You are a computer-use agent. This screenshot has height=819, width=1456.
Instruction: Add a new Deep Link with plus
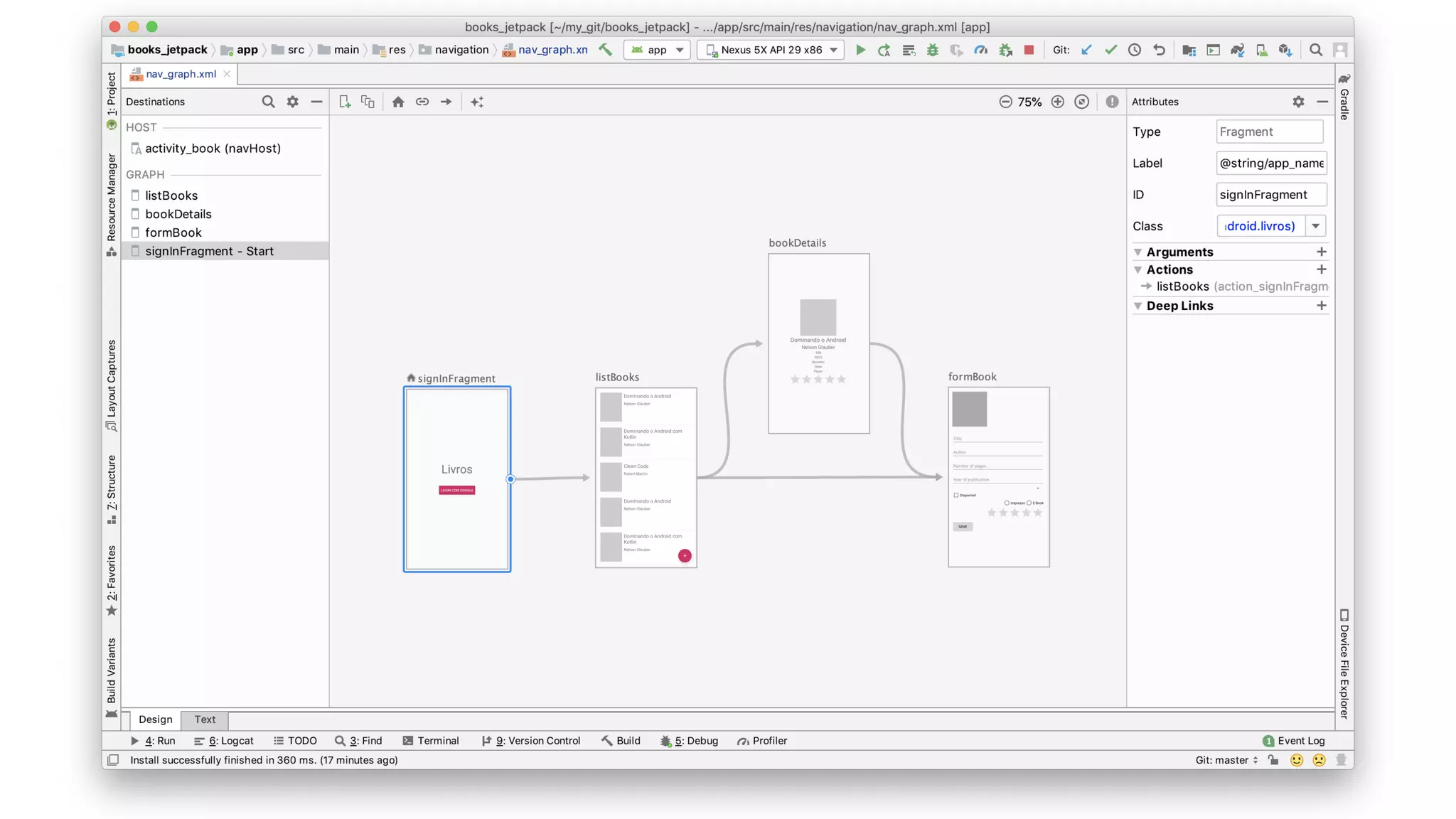click(x=1321, y=306)
